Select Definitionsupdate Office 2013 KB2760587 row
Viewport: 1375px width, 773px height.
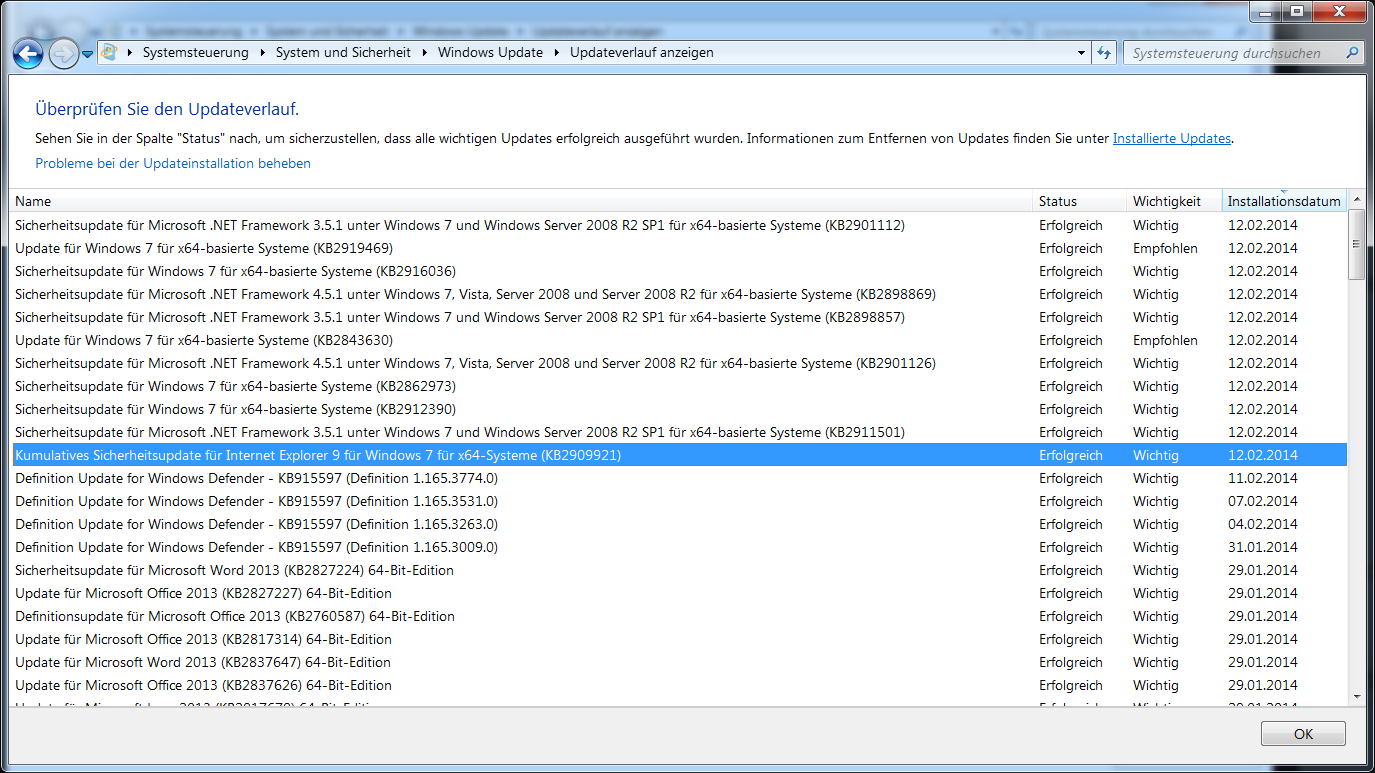[679, 616]
